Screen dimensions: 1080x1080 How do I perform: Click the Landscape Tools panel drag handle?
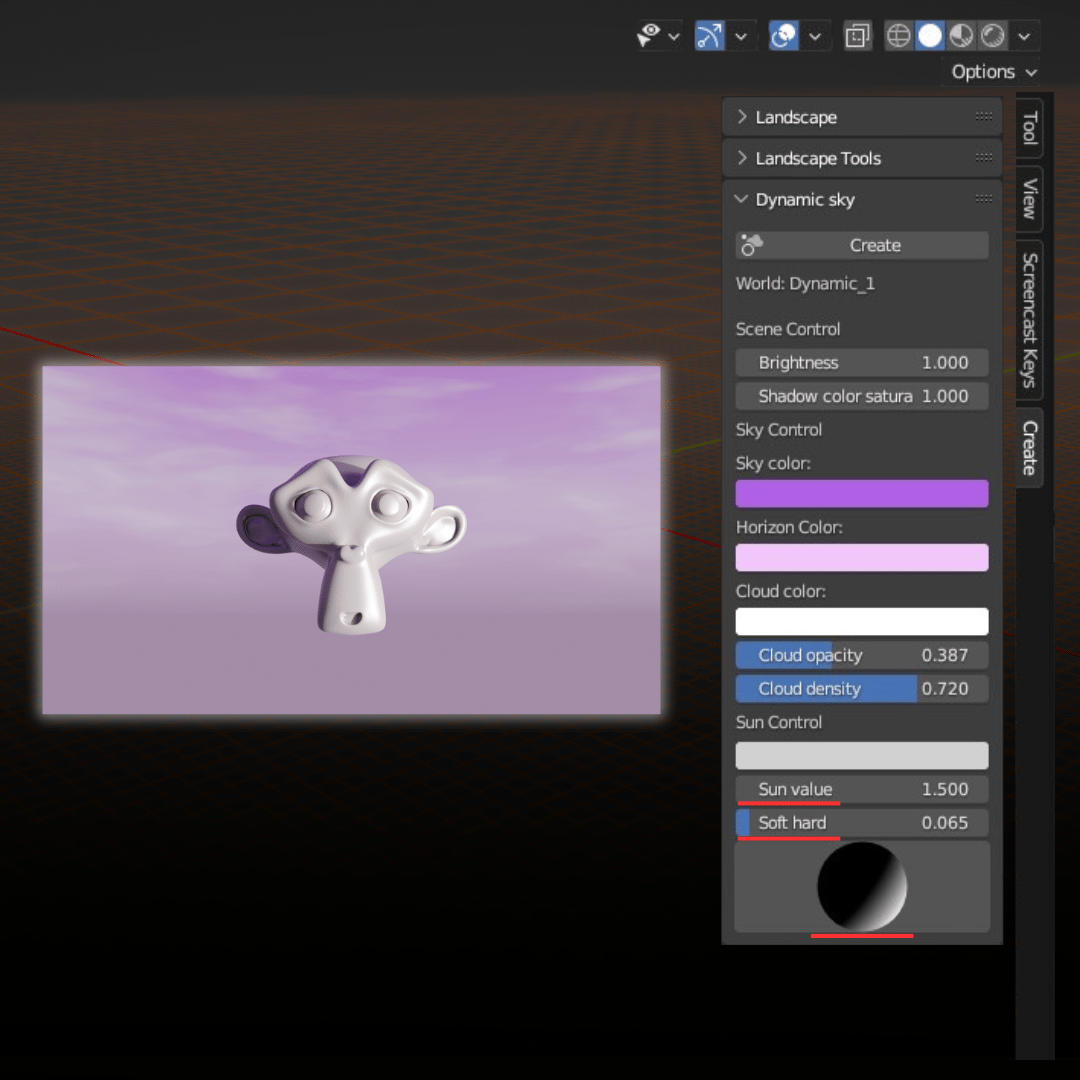(x=984, y=158)
